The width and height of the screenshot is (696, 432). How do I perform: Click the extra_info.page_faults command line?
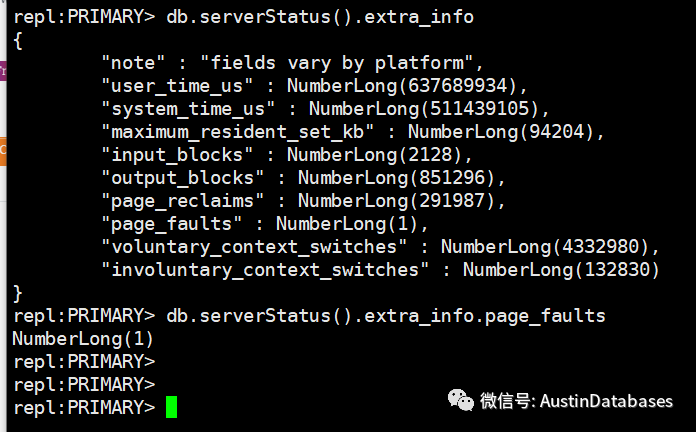tap(386, 316)
